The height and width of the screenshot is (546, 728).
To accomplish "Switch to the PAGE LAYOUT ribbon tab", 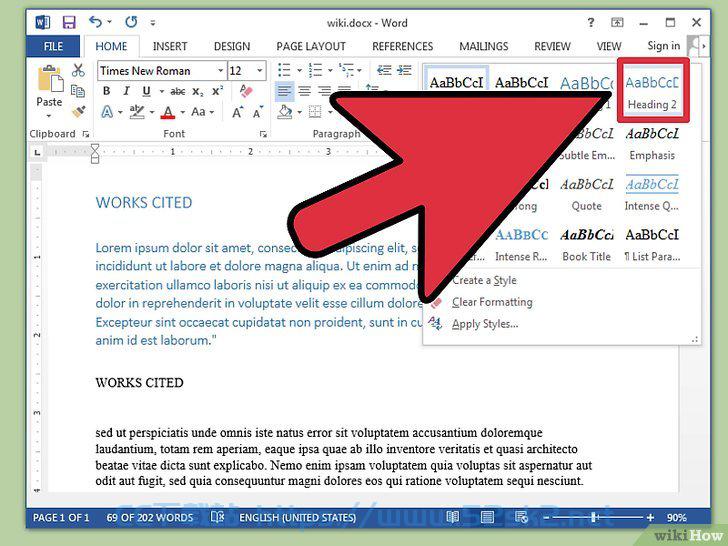I will pos(311,46).
